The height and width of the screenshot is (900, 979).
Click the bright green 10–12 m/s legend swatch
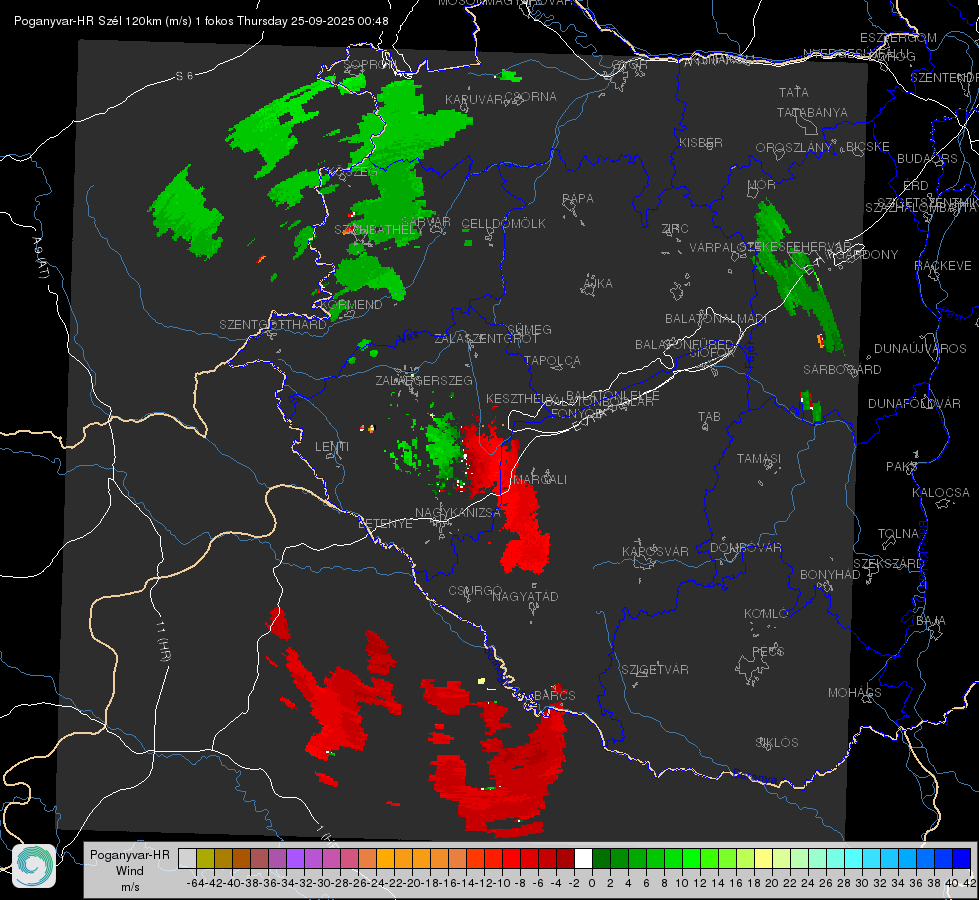click(691, 858)
